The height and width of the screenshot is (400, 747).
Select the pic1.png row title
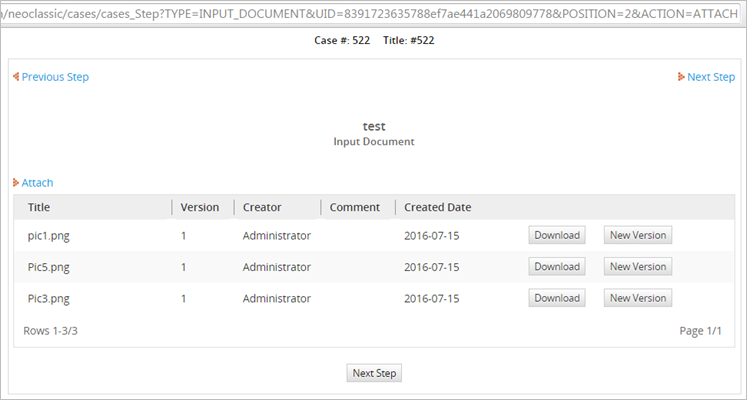coord(49,236)
